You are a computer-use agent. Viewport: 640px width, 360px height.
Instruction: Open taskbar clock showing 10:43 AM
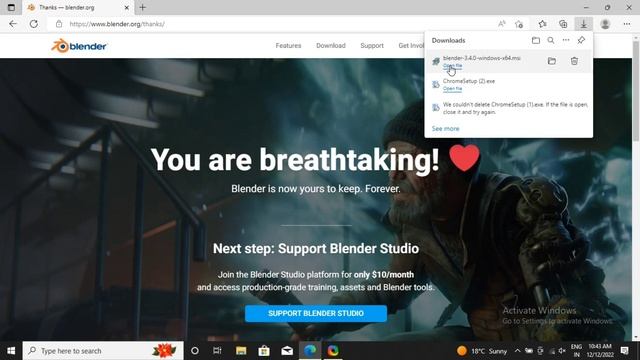600,351
